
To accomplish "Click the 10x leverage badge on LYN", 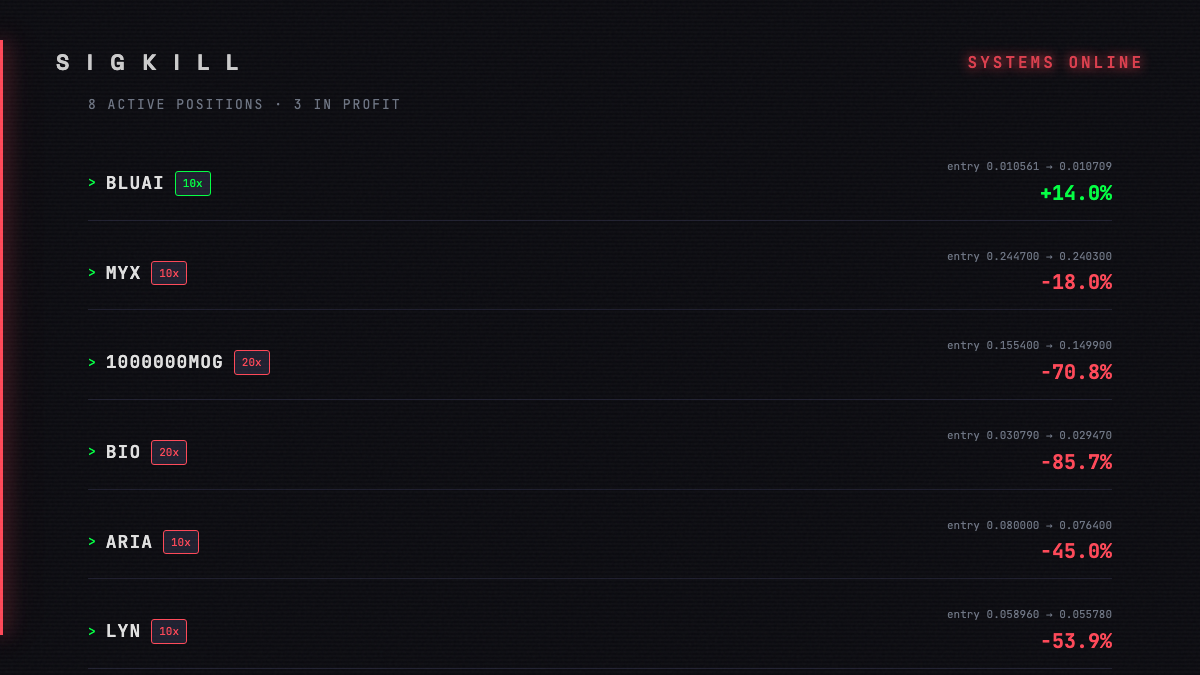I will coord(169,631).
